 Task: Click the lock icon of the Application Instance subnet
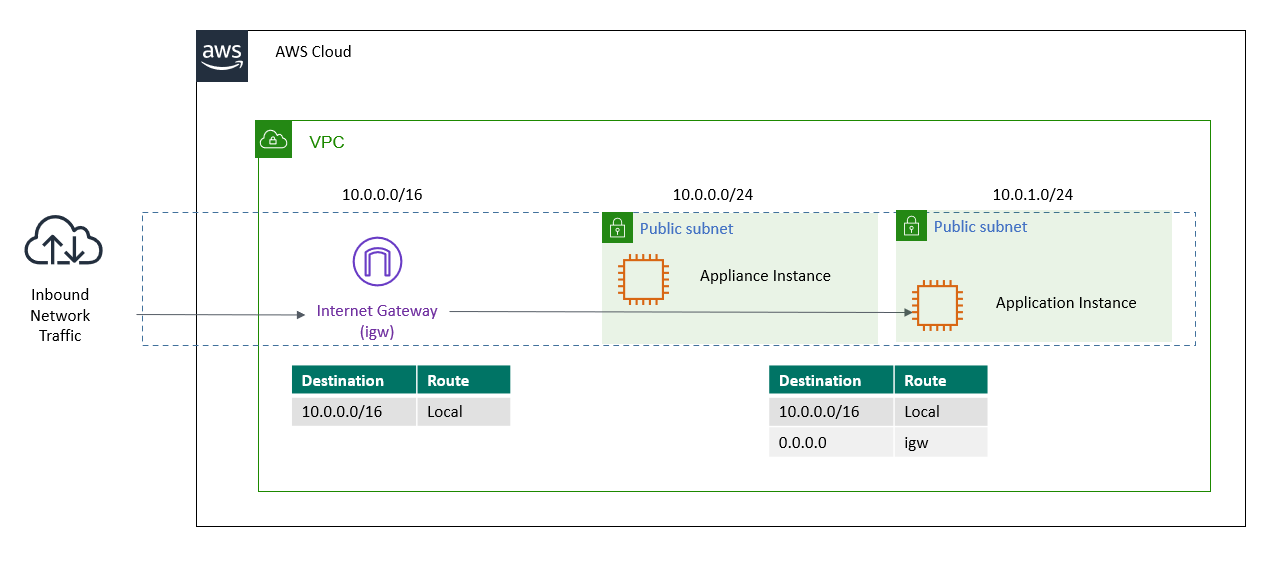pos(912,226)
